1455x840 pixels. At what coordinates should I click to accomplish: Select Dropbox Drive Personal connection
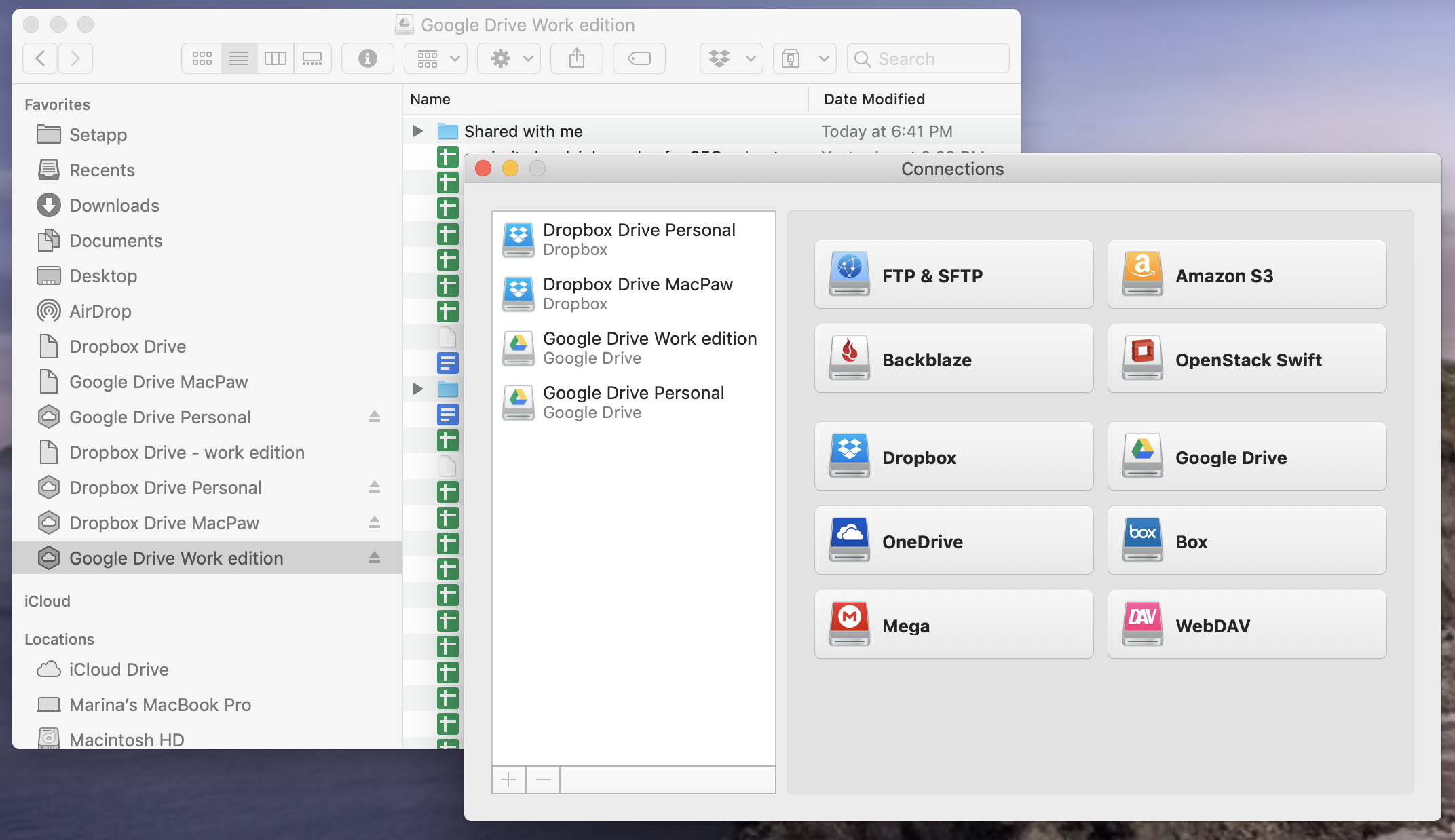tap(634, 240)
